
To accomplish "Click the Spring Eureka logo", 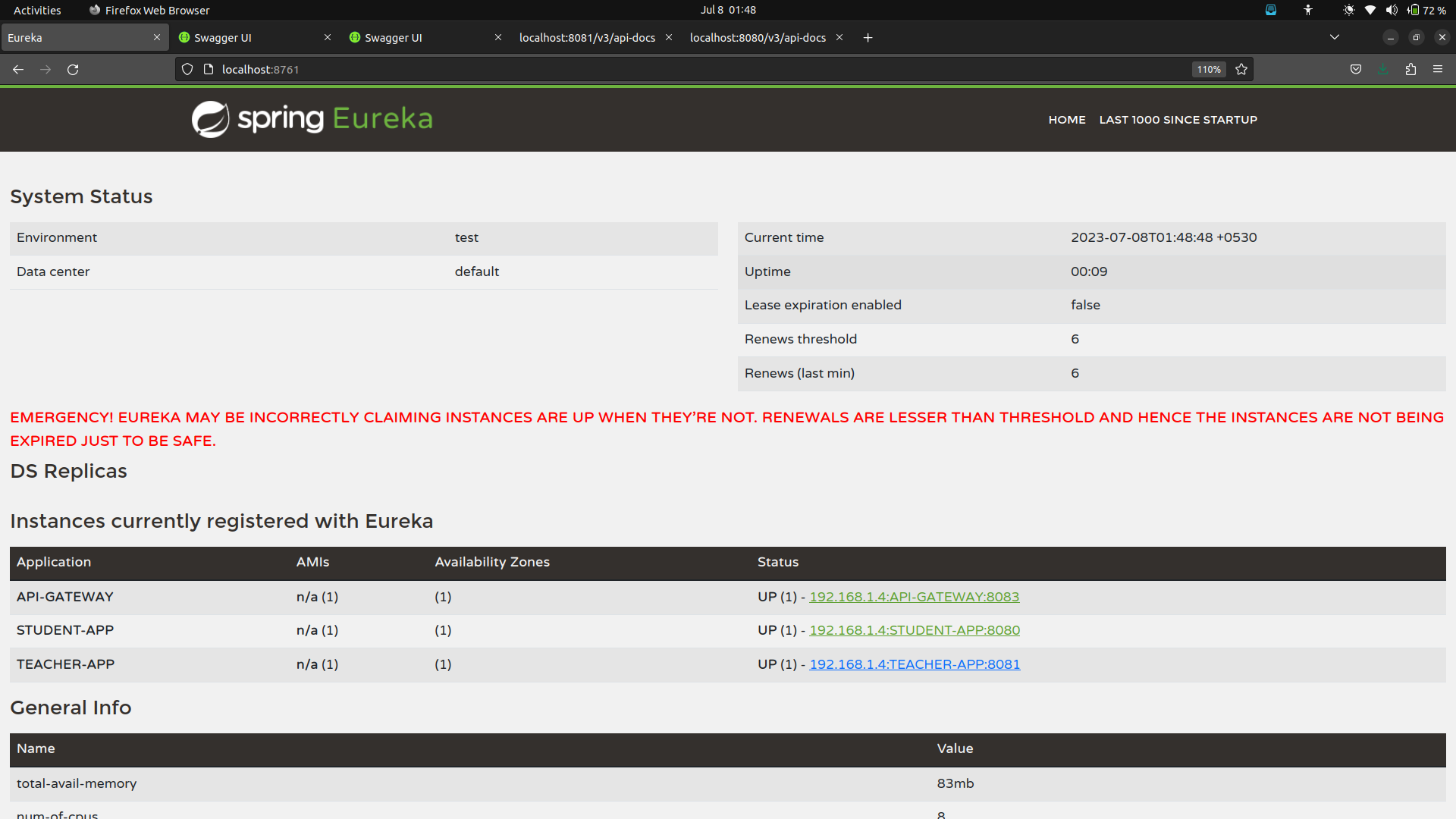I will tap(311, 119).
